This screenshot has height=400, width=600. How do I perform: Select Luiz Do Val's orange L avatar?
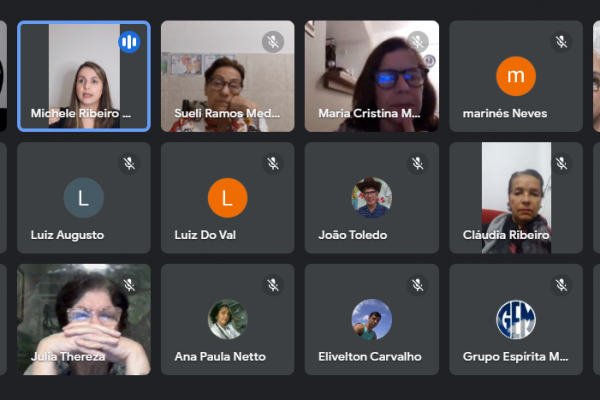coord(228,198)
